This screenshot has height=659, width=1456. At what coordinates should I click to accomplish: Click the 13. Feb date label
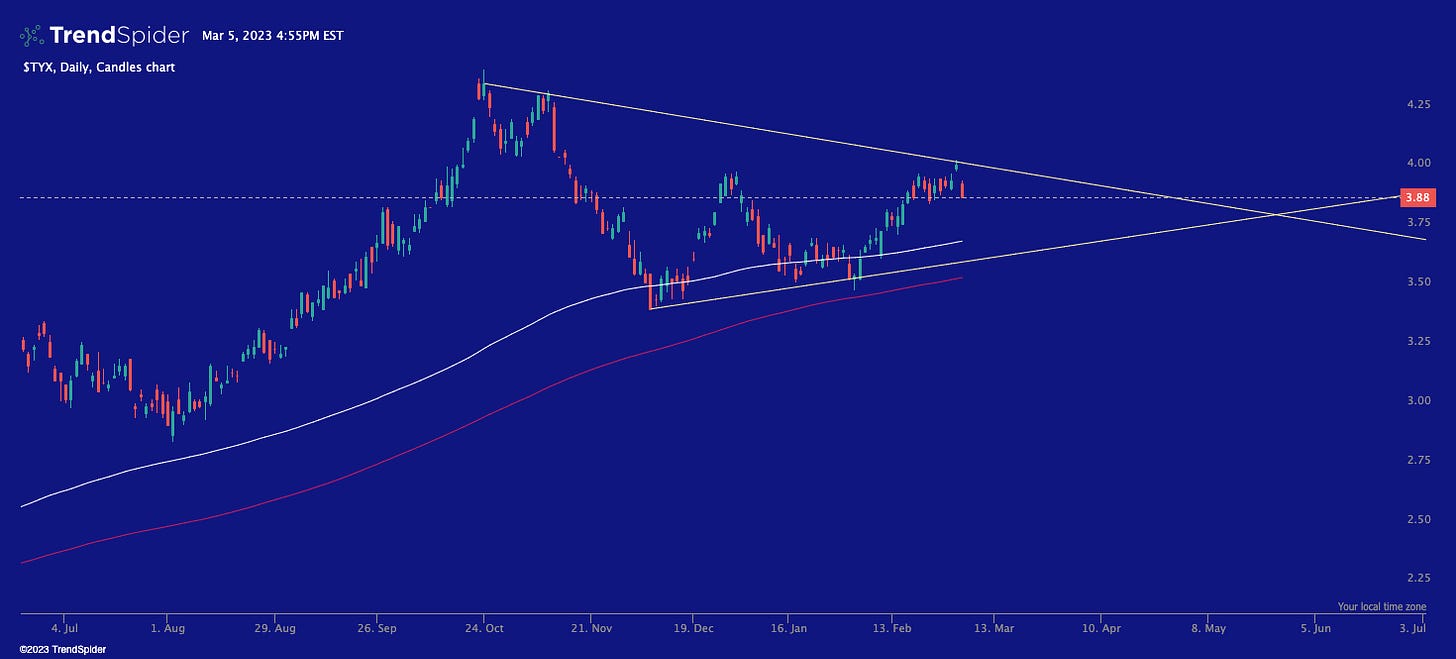893,629
